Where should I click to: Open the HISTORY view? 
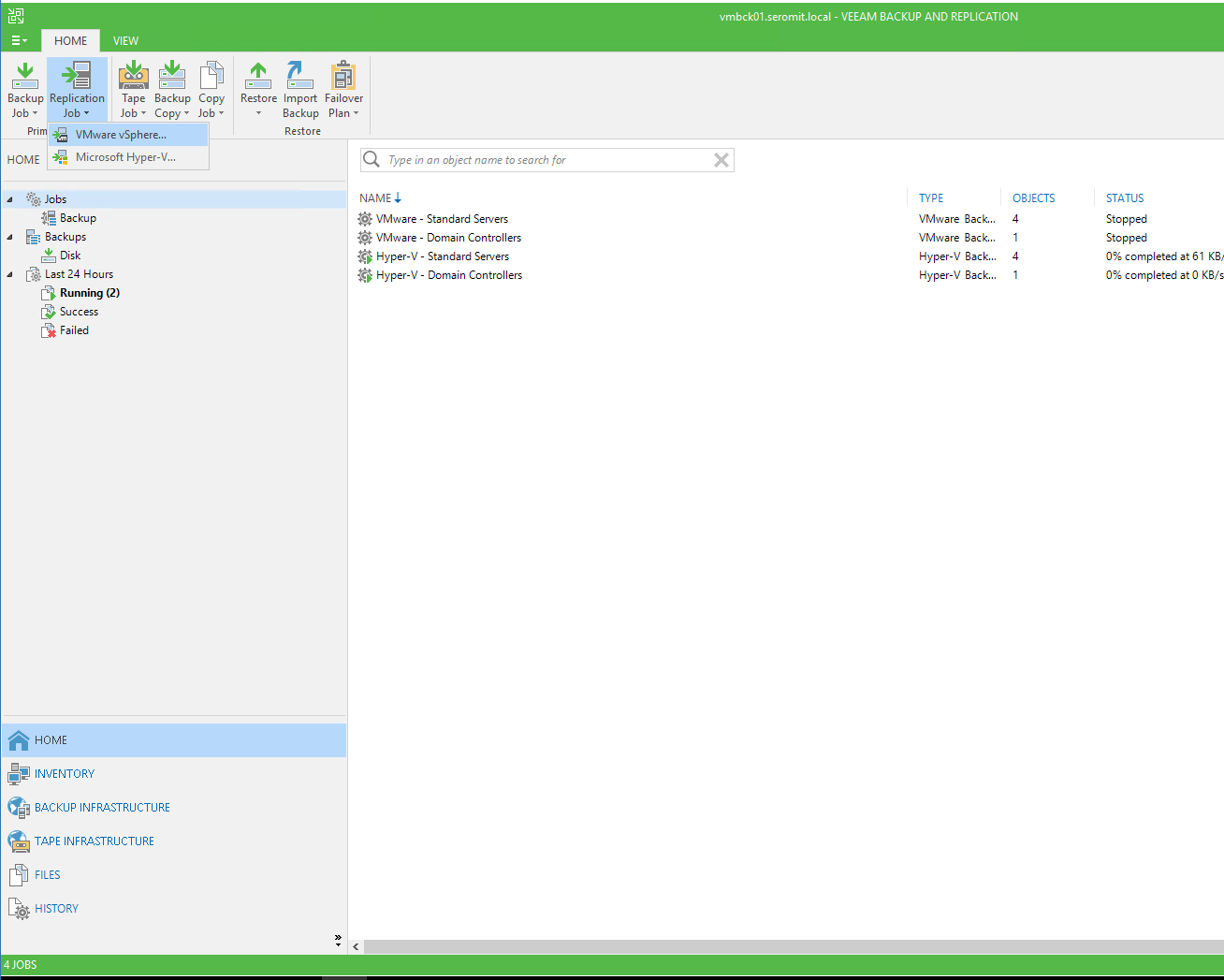(174, 909)
